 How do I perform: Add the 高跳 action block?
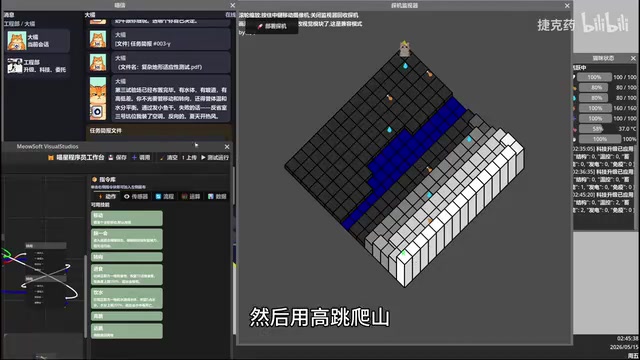[x=127, y=316]
